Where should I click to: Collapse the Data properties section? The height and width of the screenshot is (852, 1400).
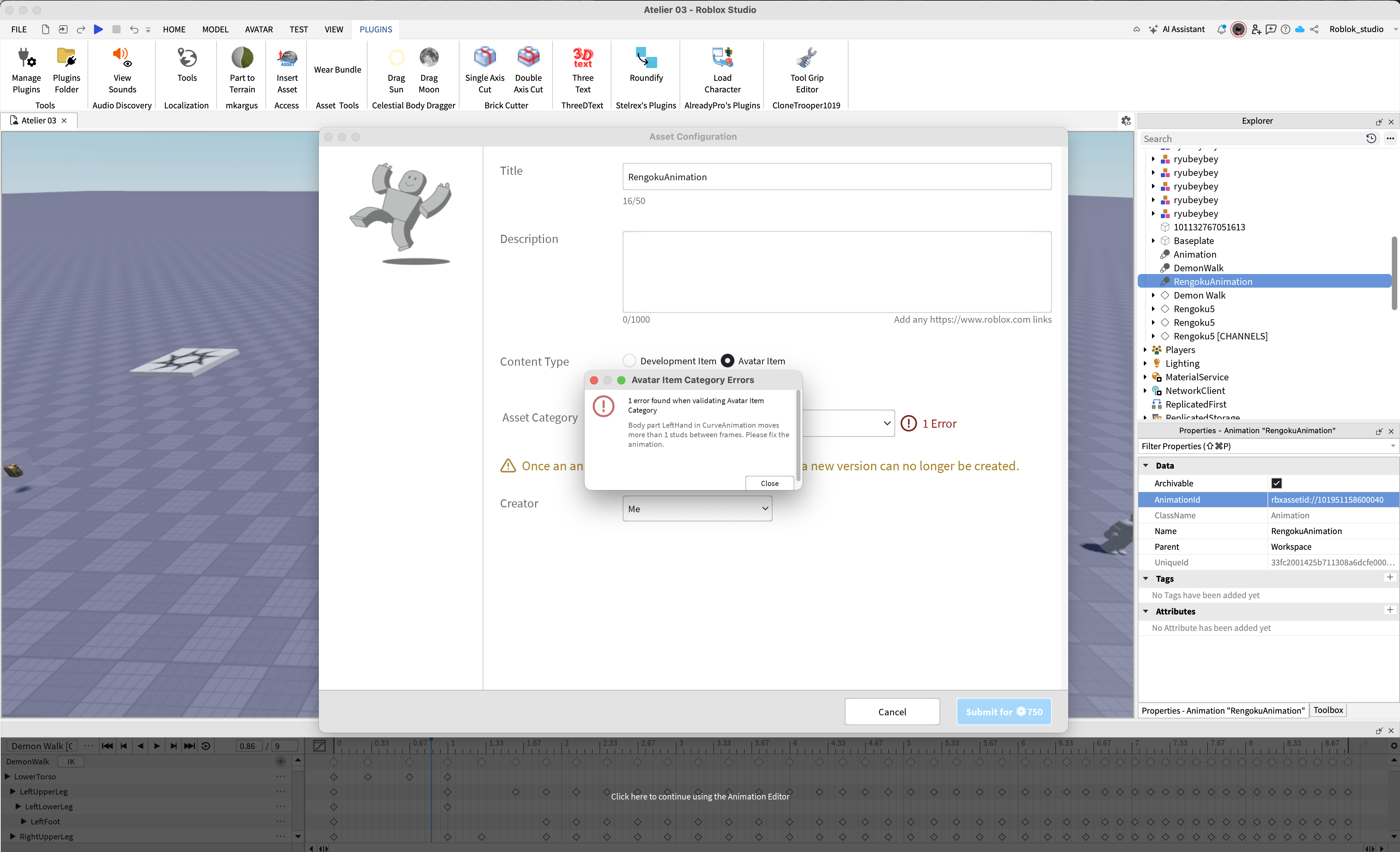coord(1146,466)
